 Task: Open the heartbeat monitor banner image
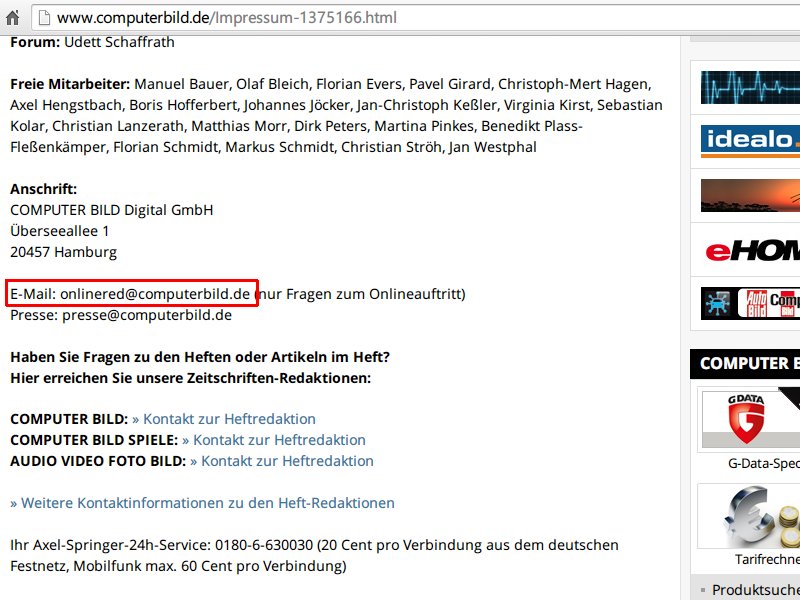point(750,87)
